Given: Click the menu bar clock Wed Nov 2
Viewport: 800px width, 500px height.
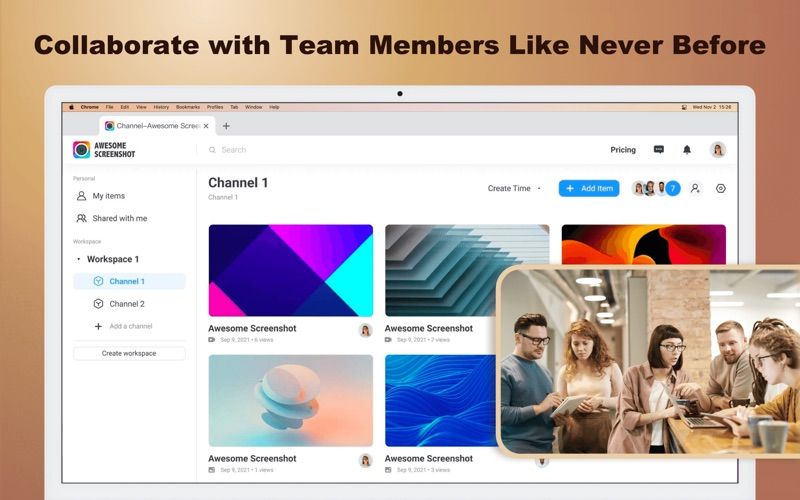Looking at the screenshot, I should pyautogui.click(x=712, y=107).
